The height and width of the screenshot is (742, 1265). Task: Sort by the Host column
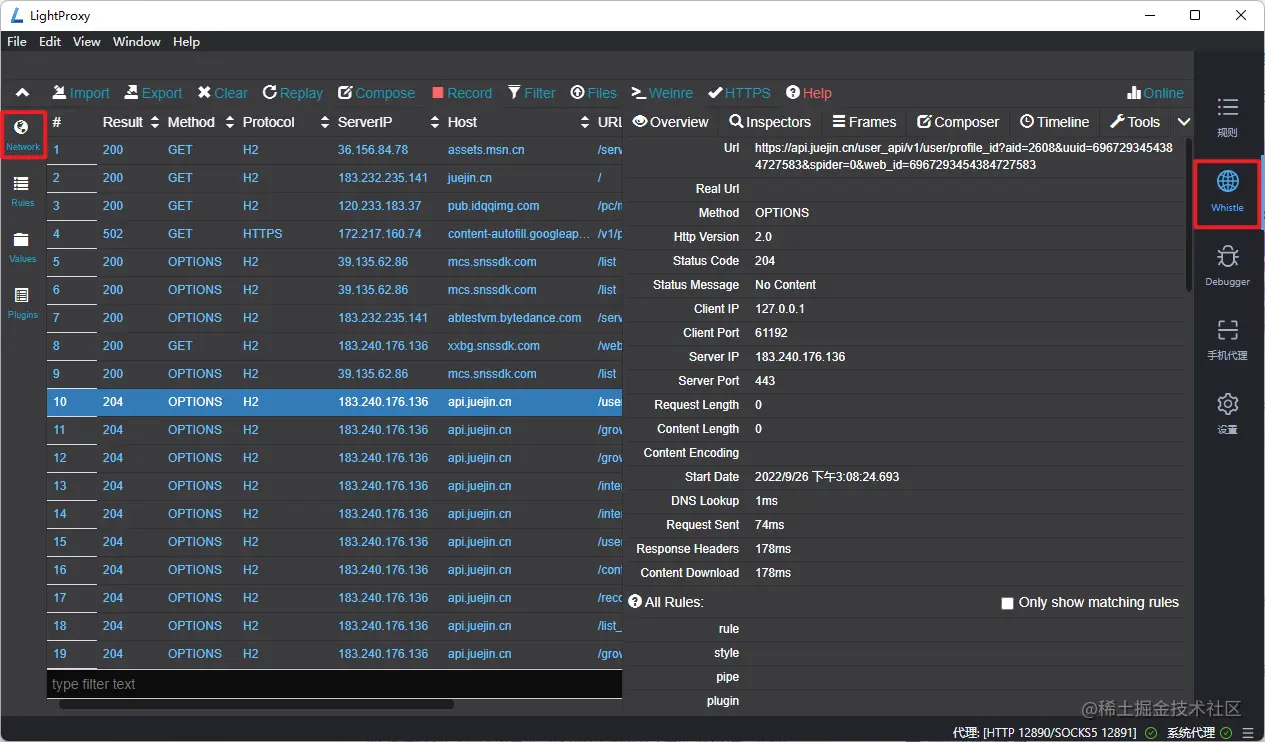(x=518, y=122)
